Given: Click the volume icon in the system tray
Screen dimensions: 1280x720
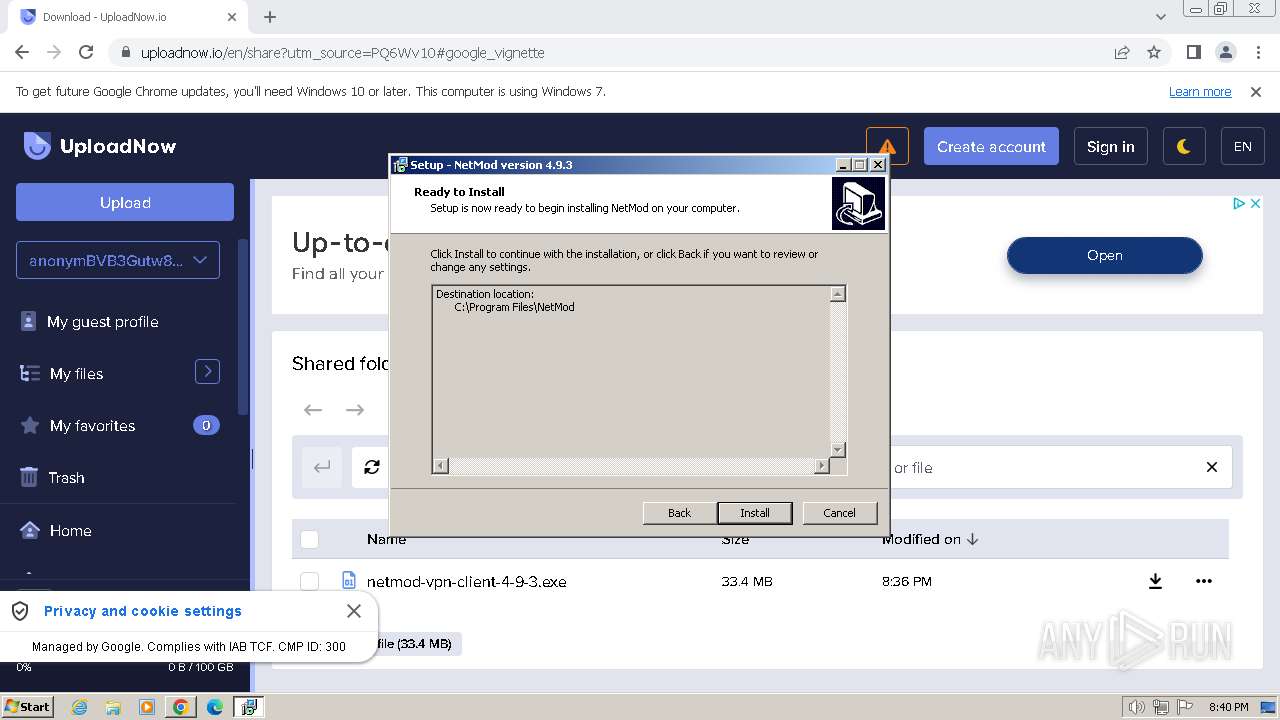Looking at the screenshot, I should [x=1136, y=707].
